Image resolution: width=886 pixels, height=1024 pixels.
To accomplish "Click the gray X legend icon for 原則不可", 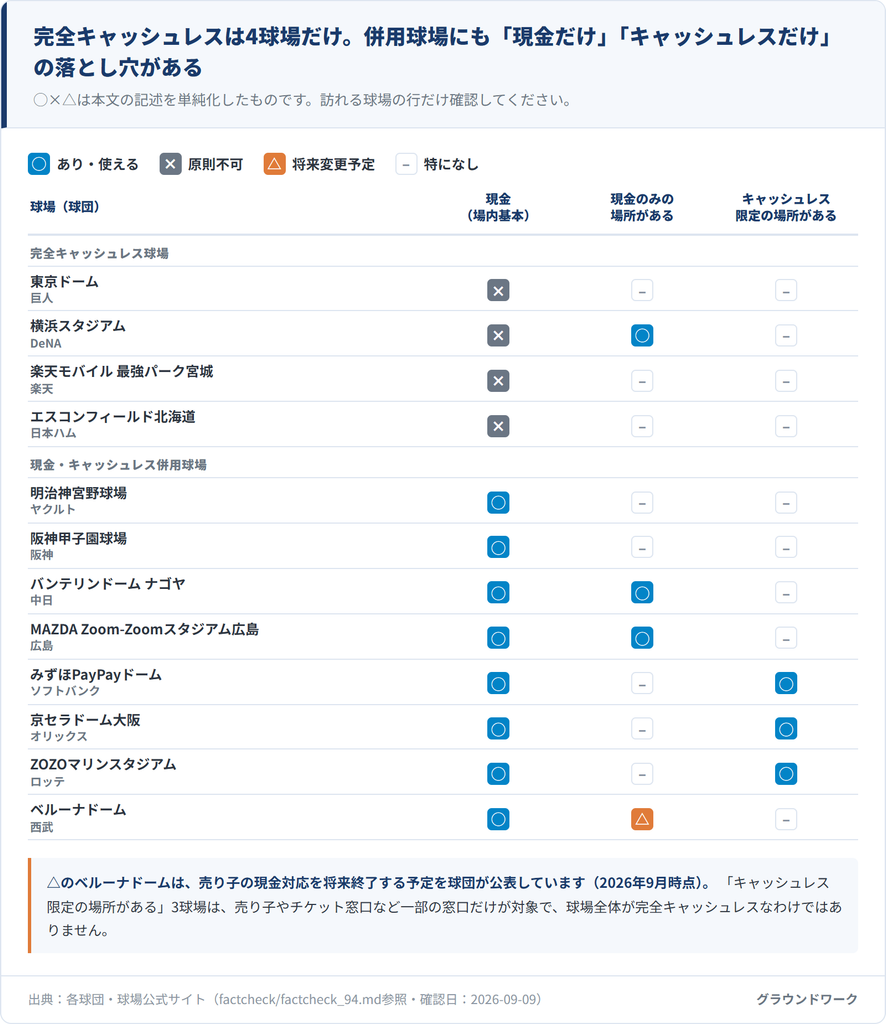I will tap(170, 164).
